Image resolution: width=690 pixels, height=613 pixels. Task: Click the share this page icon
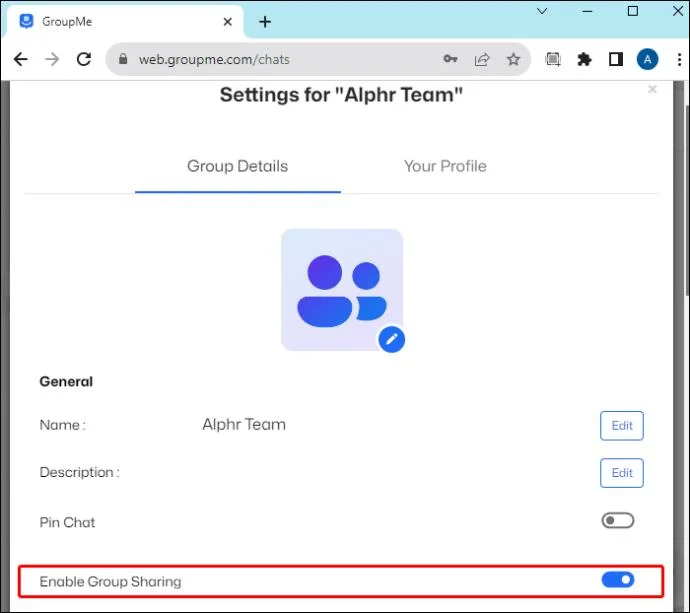pos(482,59)
